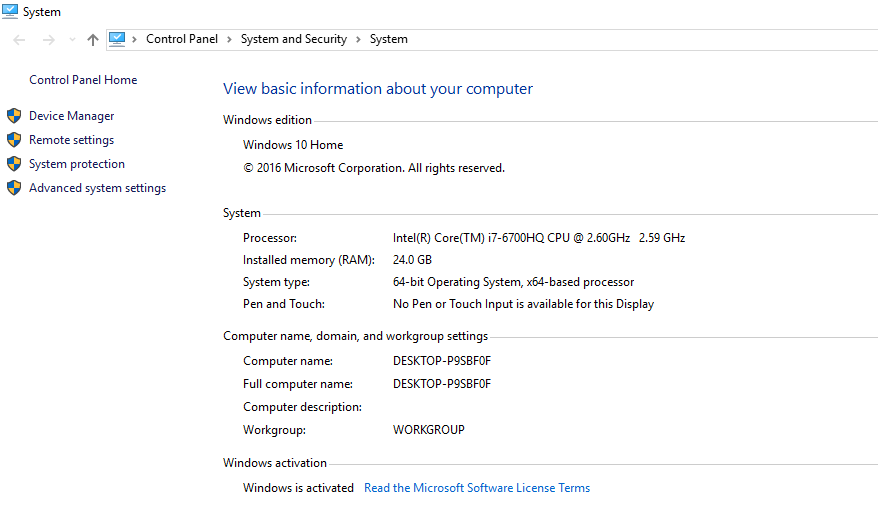Screen dimensions: 878x512
Task: Open Advanced system settings
Action: pyautogui.click(x=97, y=188)
